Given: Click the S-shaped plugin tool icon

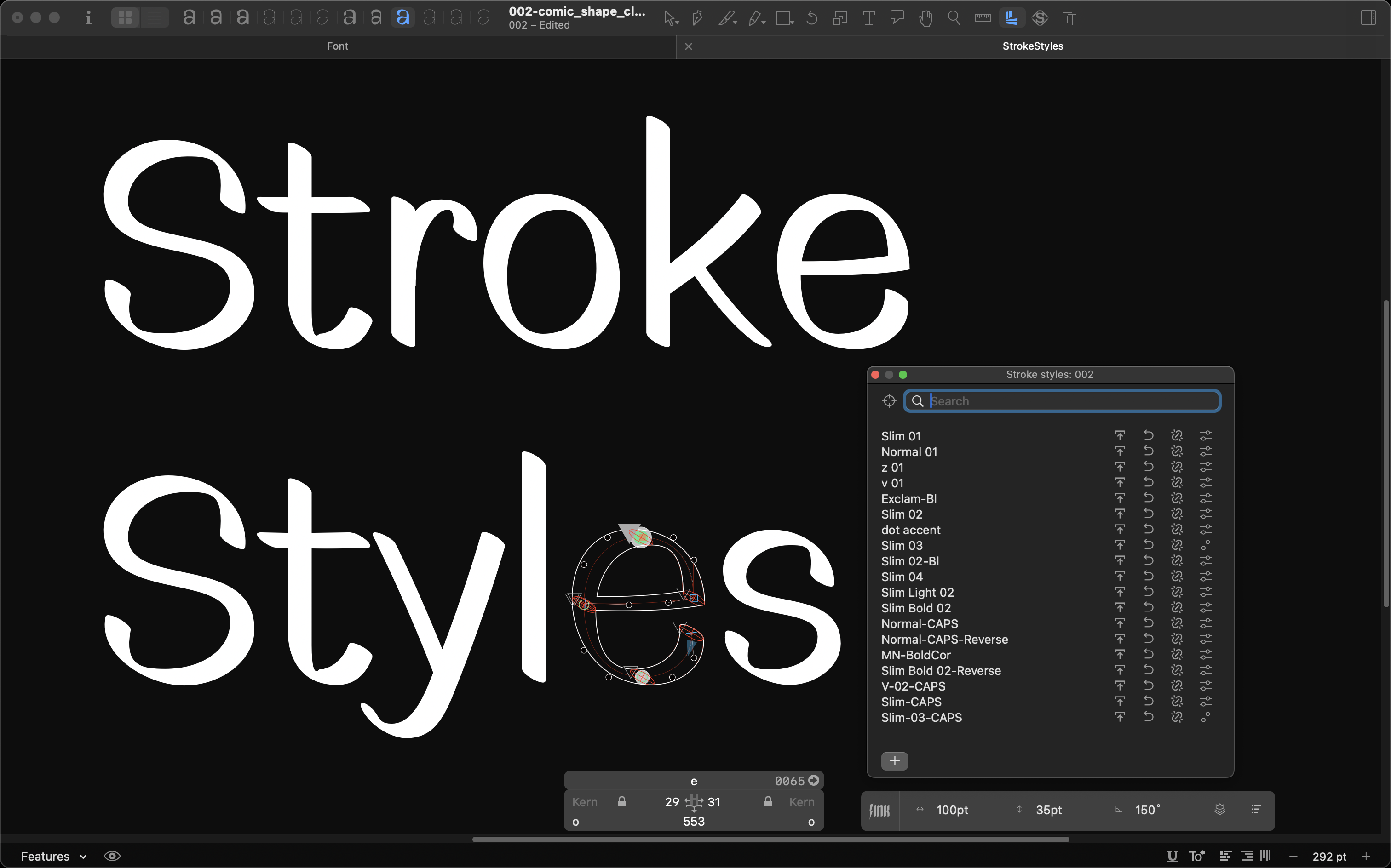Looking at the screenshot, I should point(1040,18).
